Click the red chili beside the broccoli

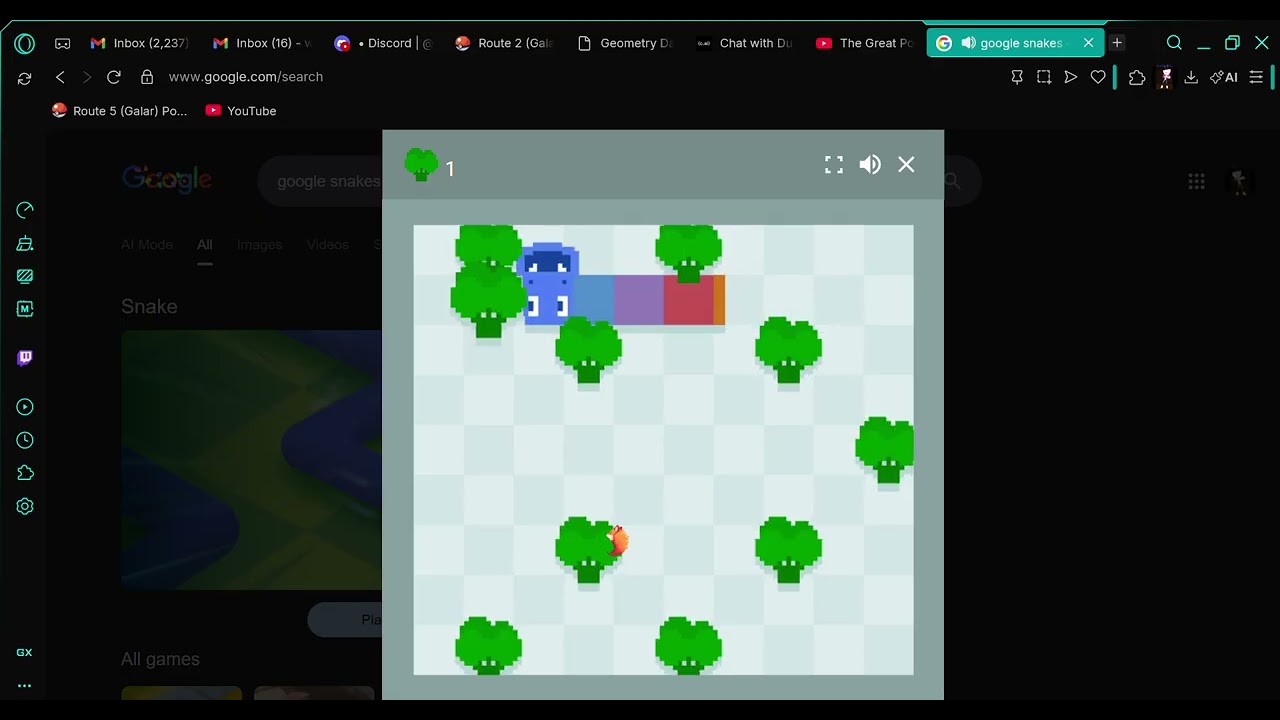coord(618,540)
